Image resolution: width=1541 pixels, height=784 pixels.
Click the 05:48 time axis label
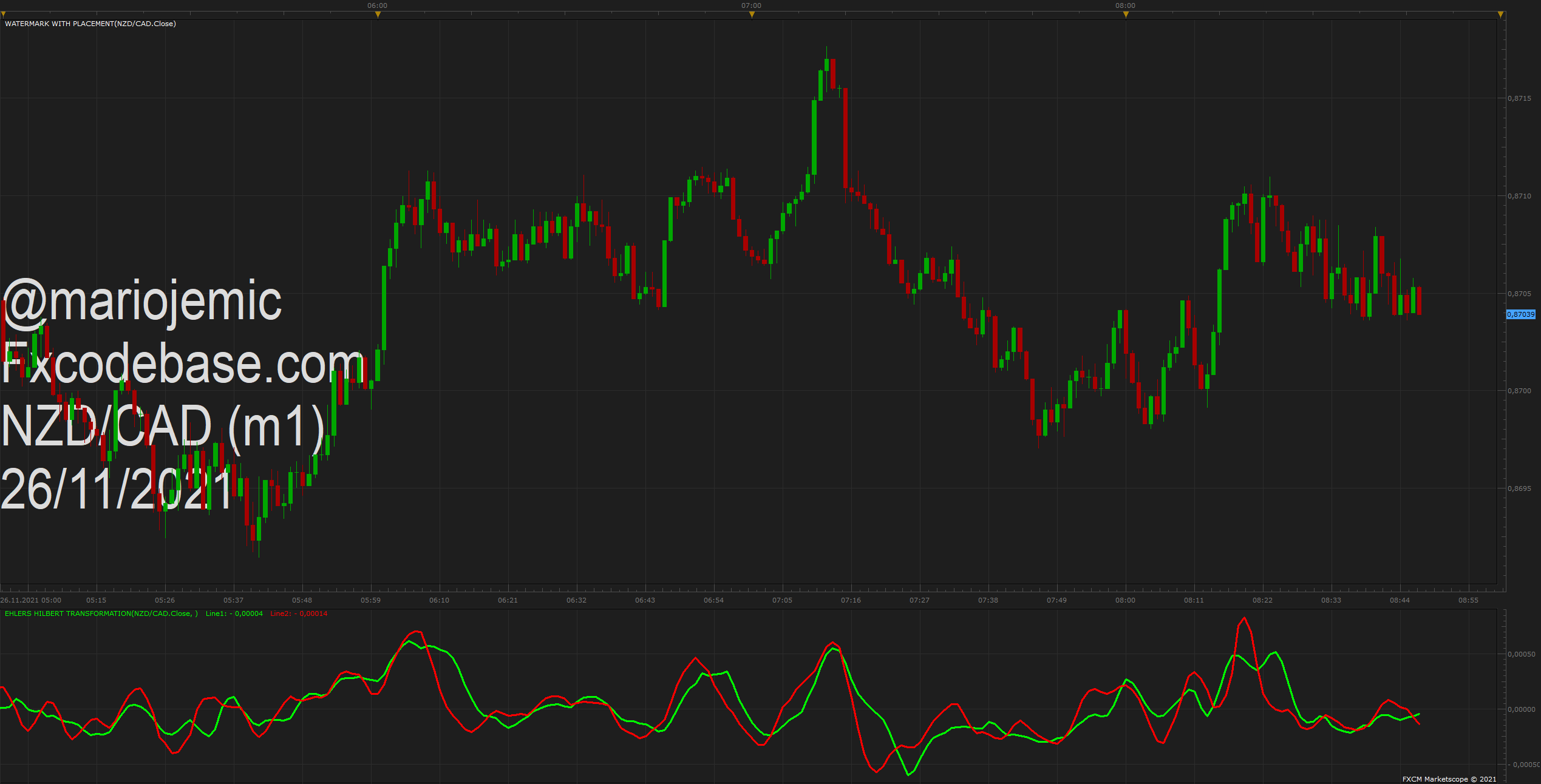click(x=302, y=600)
